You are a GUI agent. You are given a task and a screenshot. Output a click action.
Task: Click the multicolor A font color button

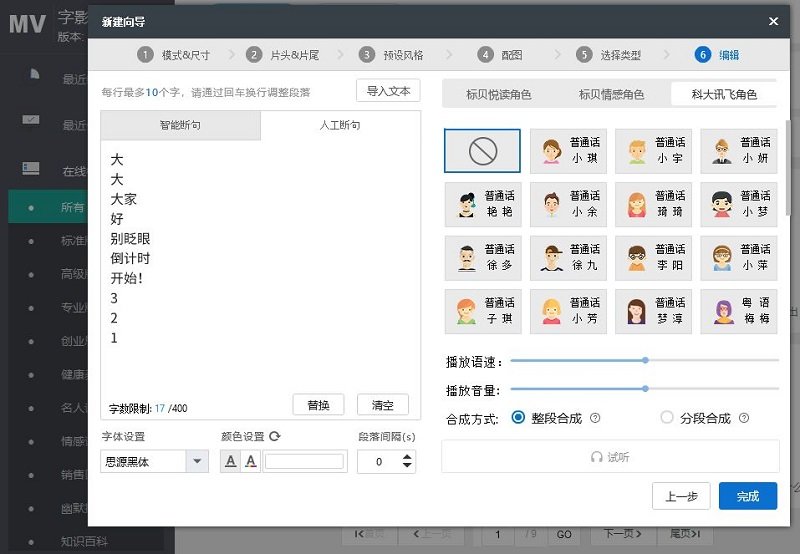[251, 461]
